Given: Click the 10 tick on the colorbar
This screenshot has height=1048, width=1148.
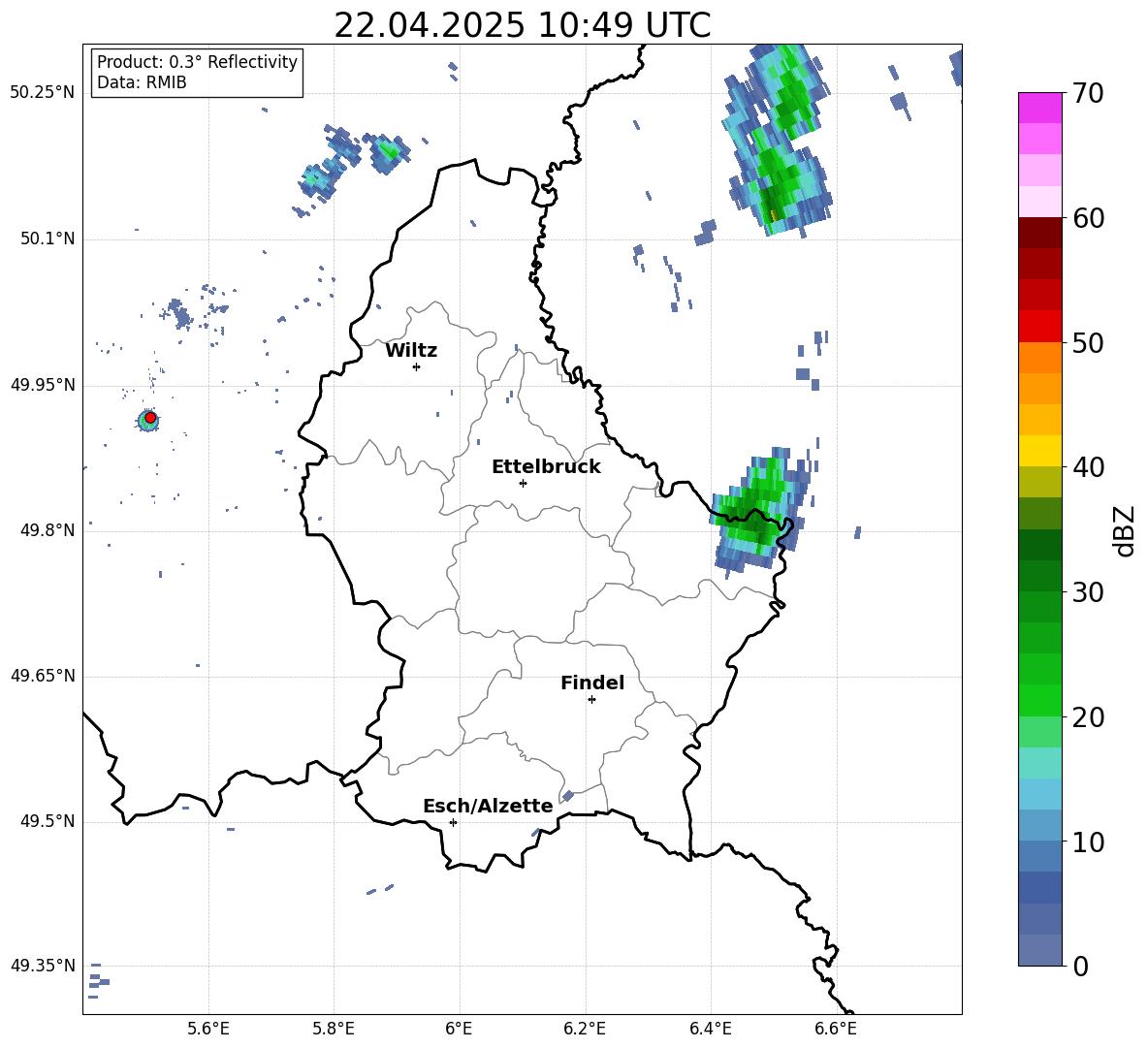Looking at the screenshot, I should coord(1088,842).
